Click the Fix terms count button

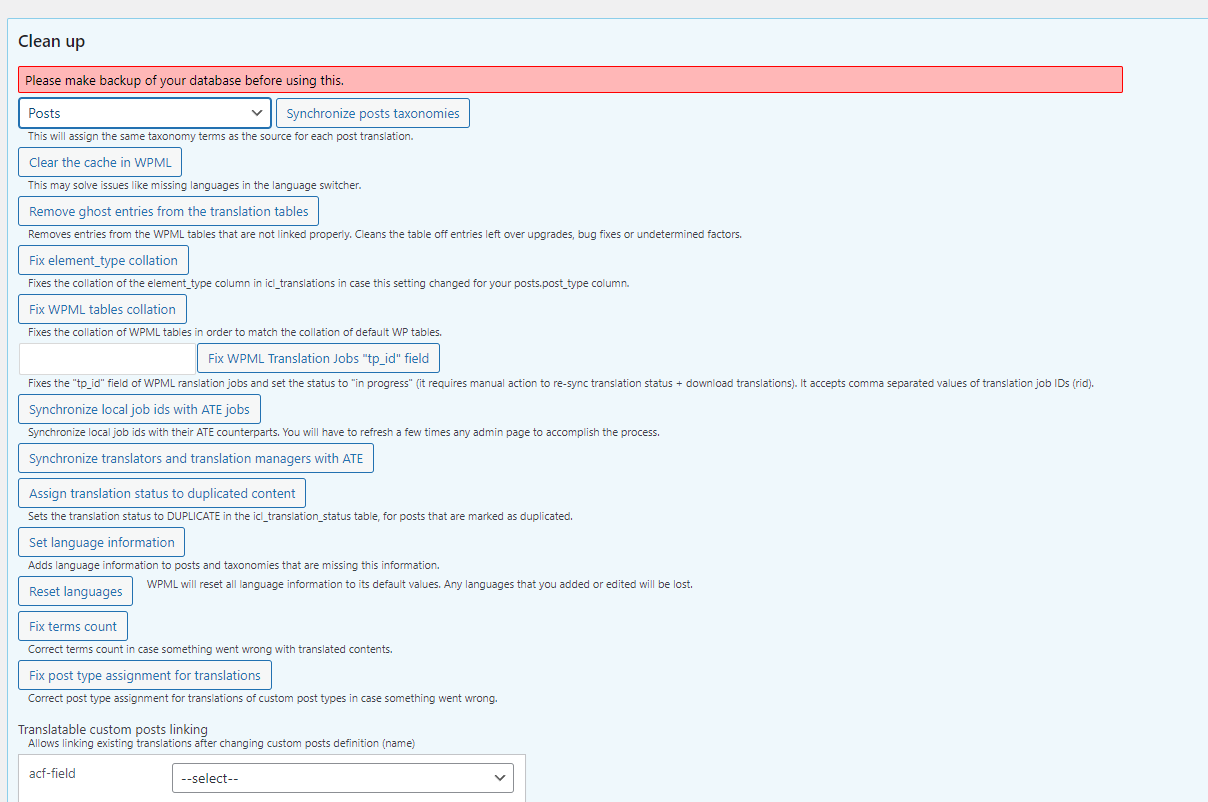tap(73, 626)
